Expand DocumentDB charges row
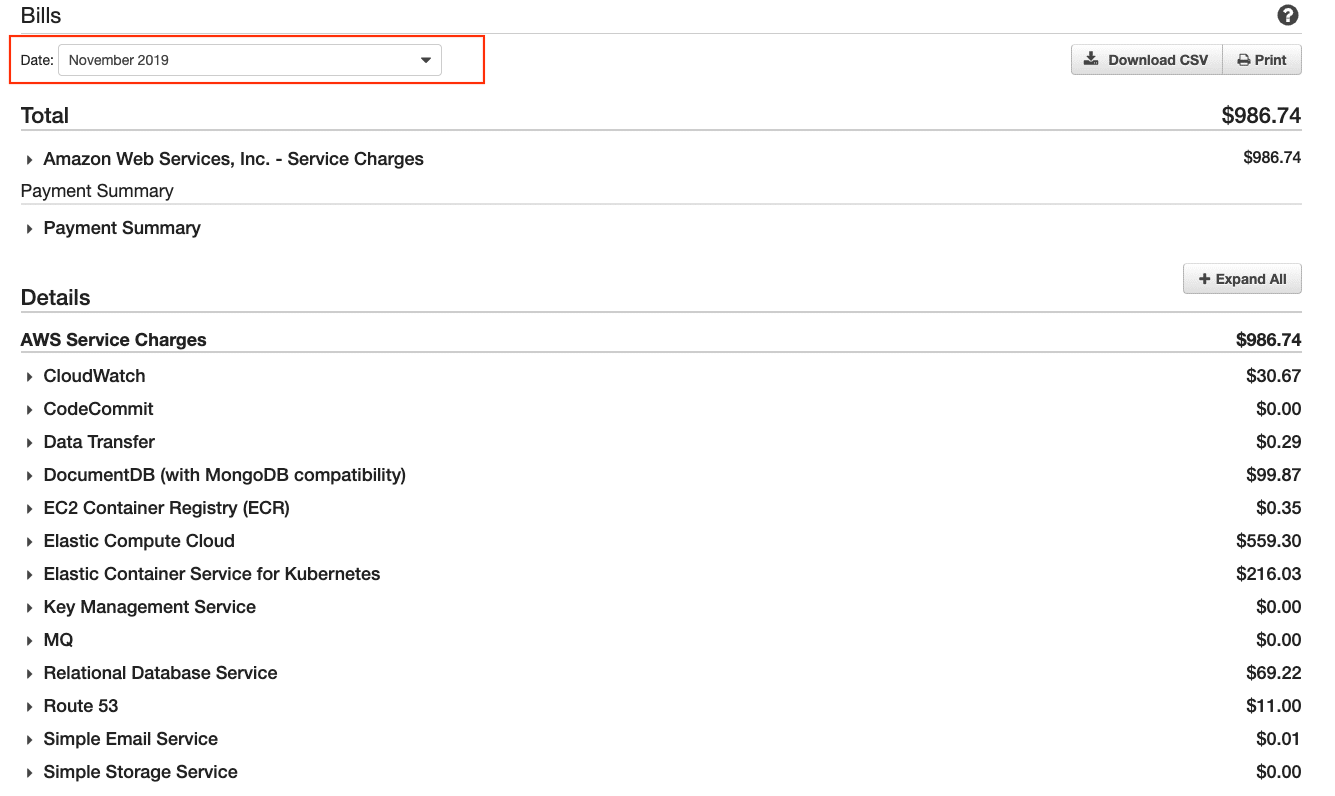Image resolution: width=1335 pixels, height=796 pixels. pos(224,475)
